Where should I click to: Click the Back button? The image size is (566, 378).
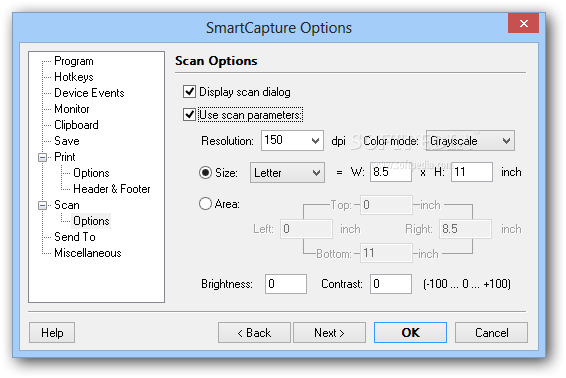click(x=254, y=333)
